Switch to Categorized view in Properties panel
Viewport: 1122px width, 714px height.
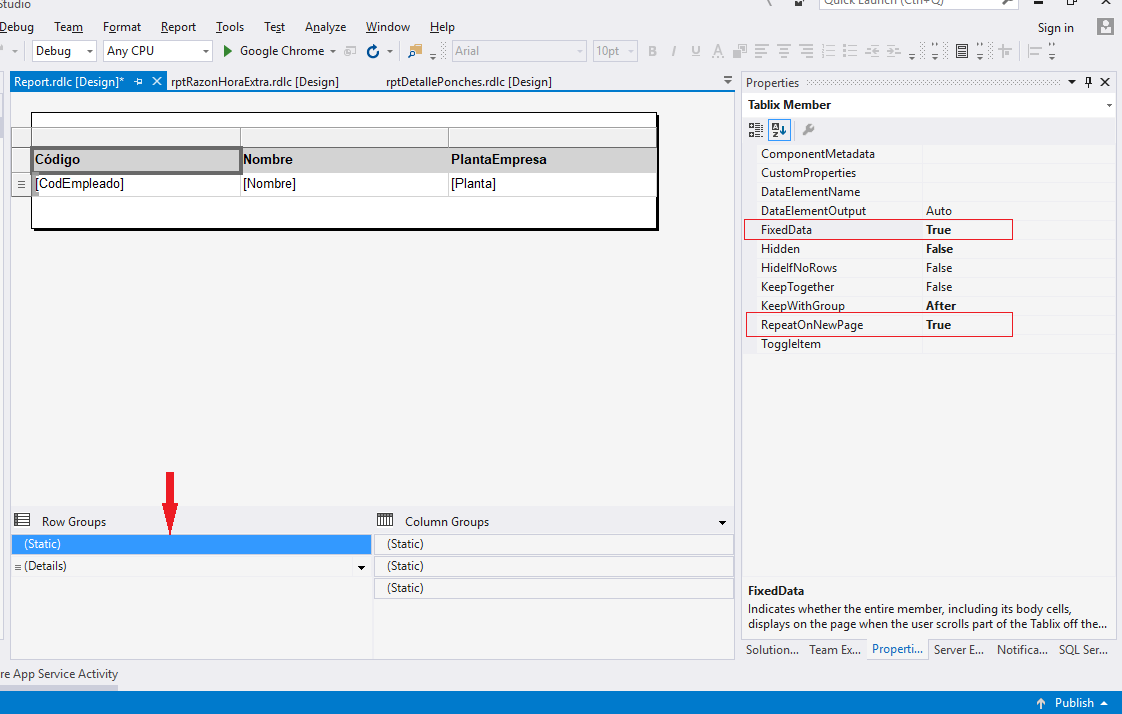(x=754, y=129)
